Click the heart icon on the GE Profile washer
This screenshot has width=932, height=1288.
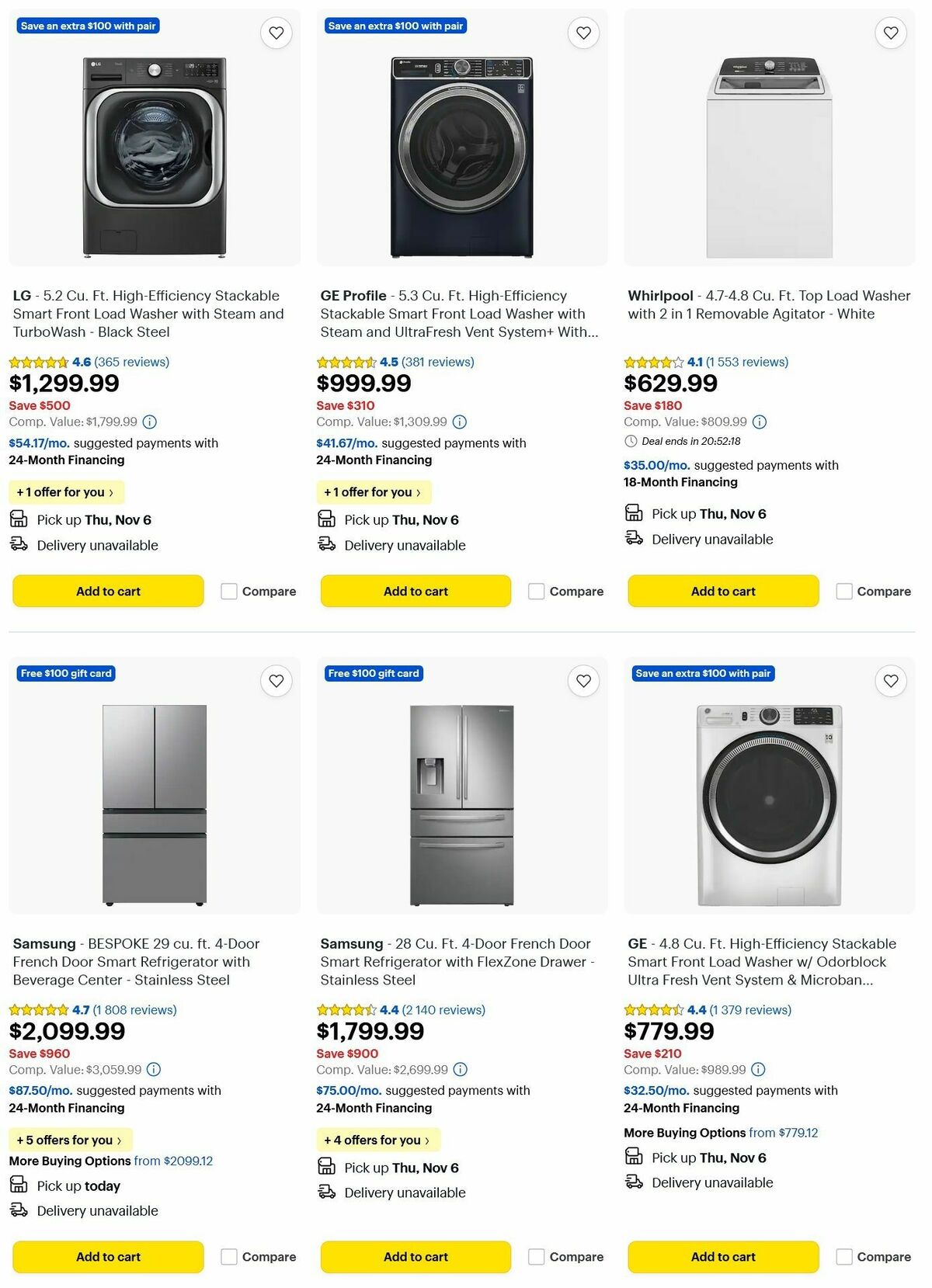583,33
